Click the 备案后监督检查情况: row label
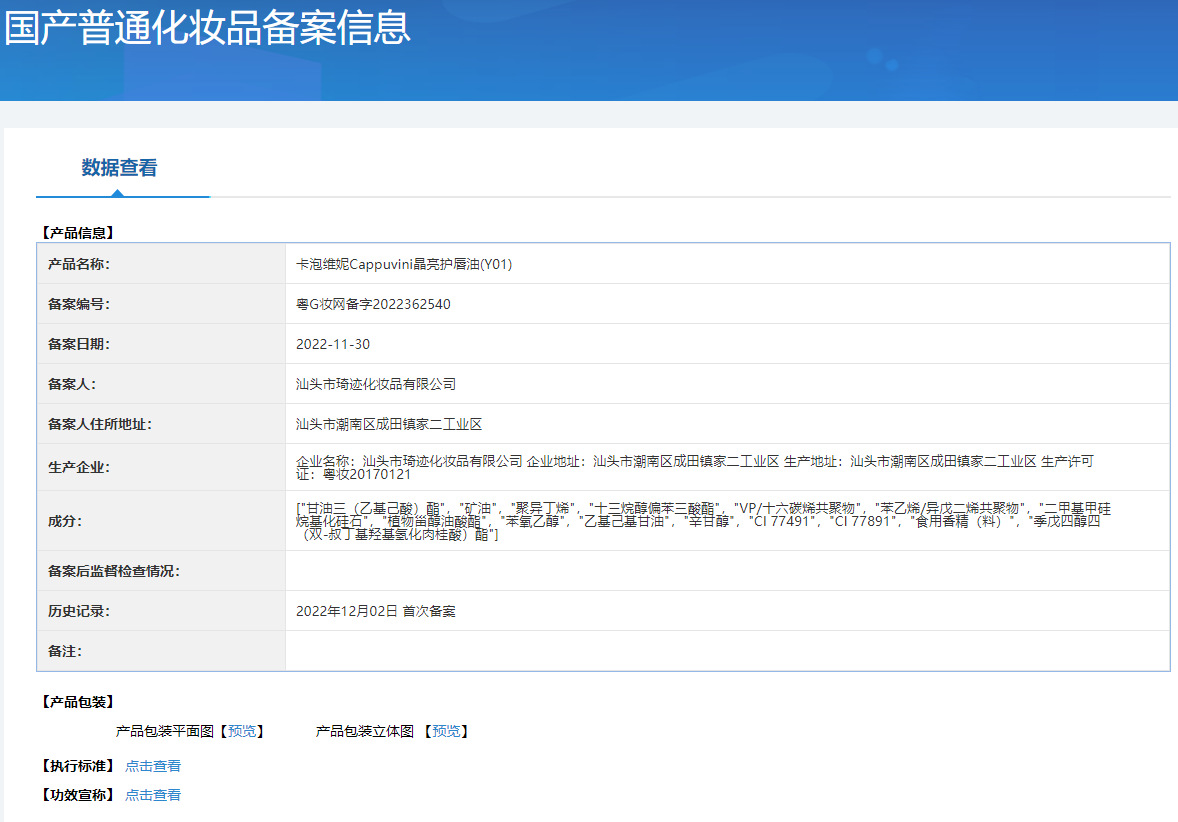Screen dimensions: 1178x822 (114, 571)
